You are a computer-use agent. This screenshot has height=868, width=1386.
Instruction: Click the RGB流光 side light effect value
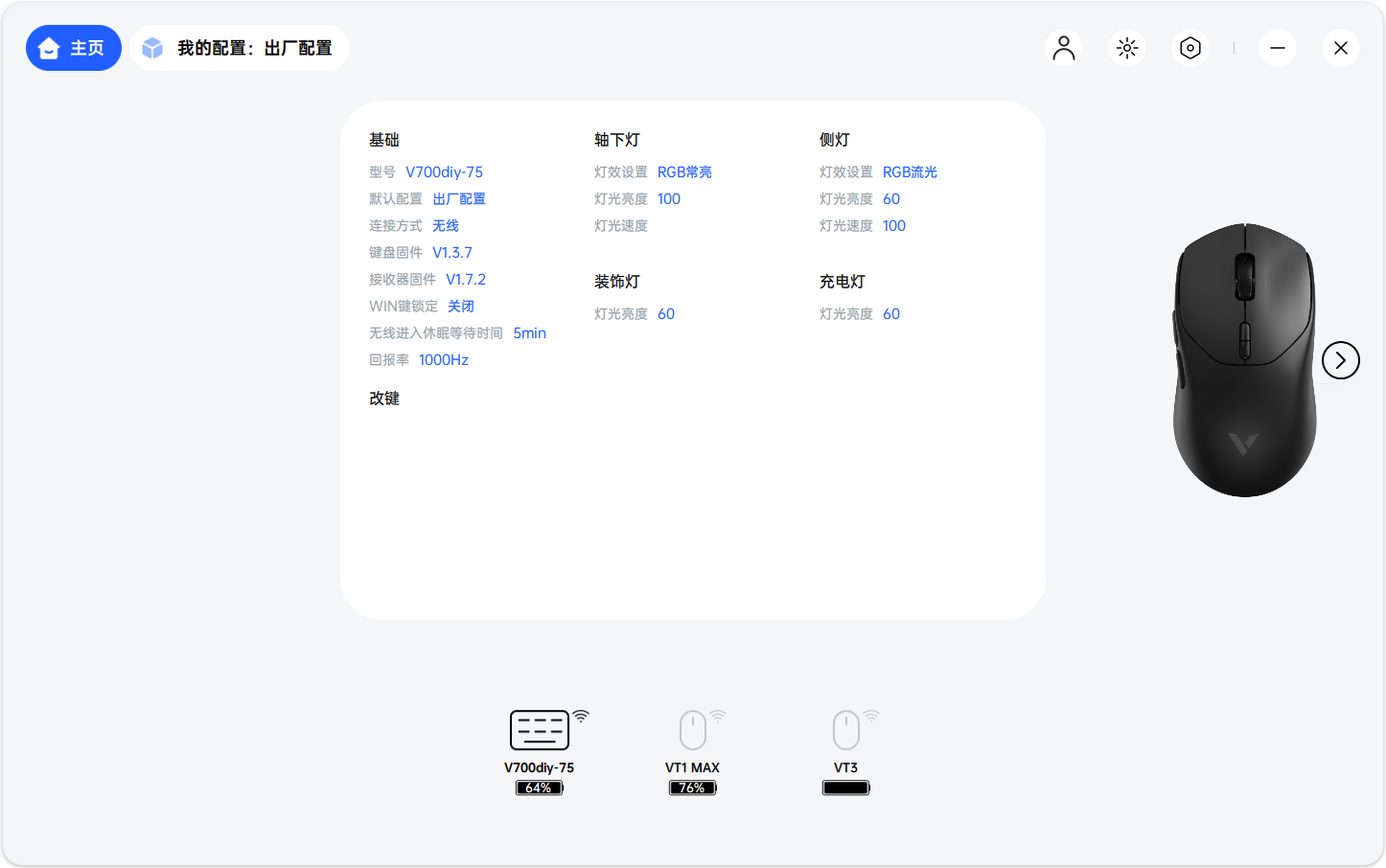(x=910, y=172)
